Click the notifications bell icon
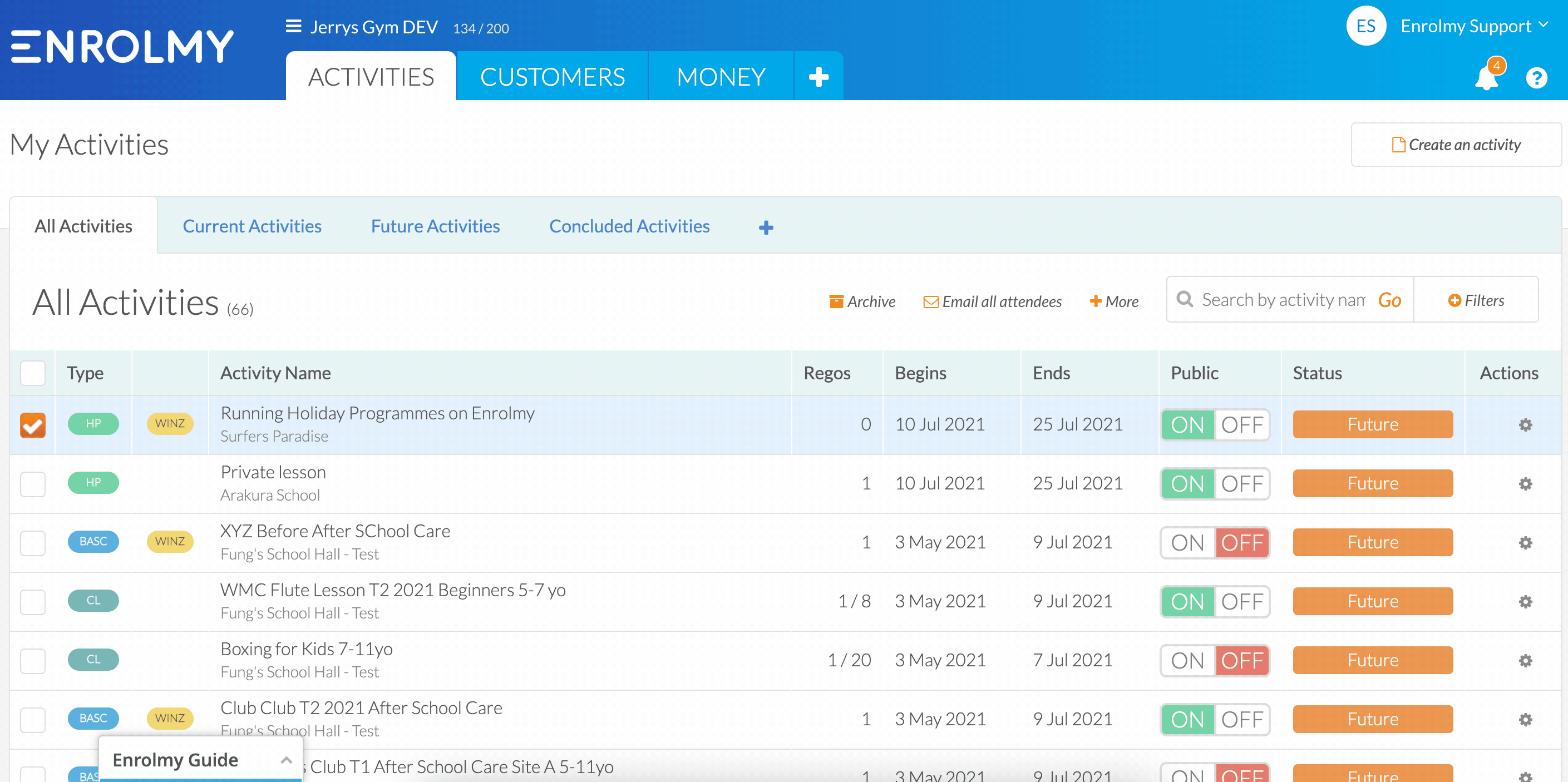Image resolution: width=1568 pixels, height=782 pixels. pyautogui.click(x=1486, y=78)
